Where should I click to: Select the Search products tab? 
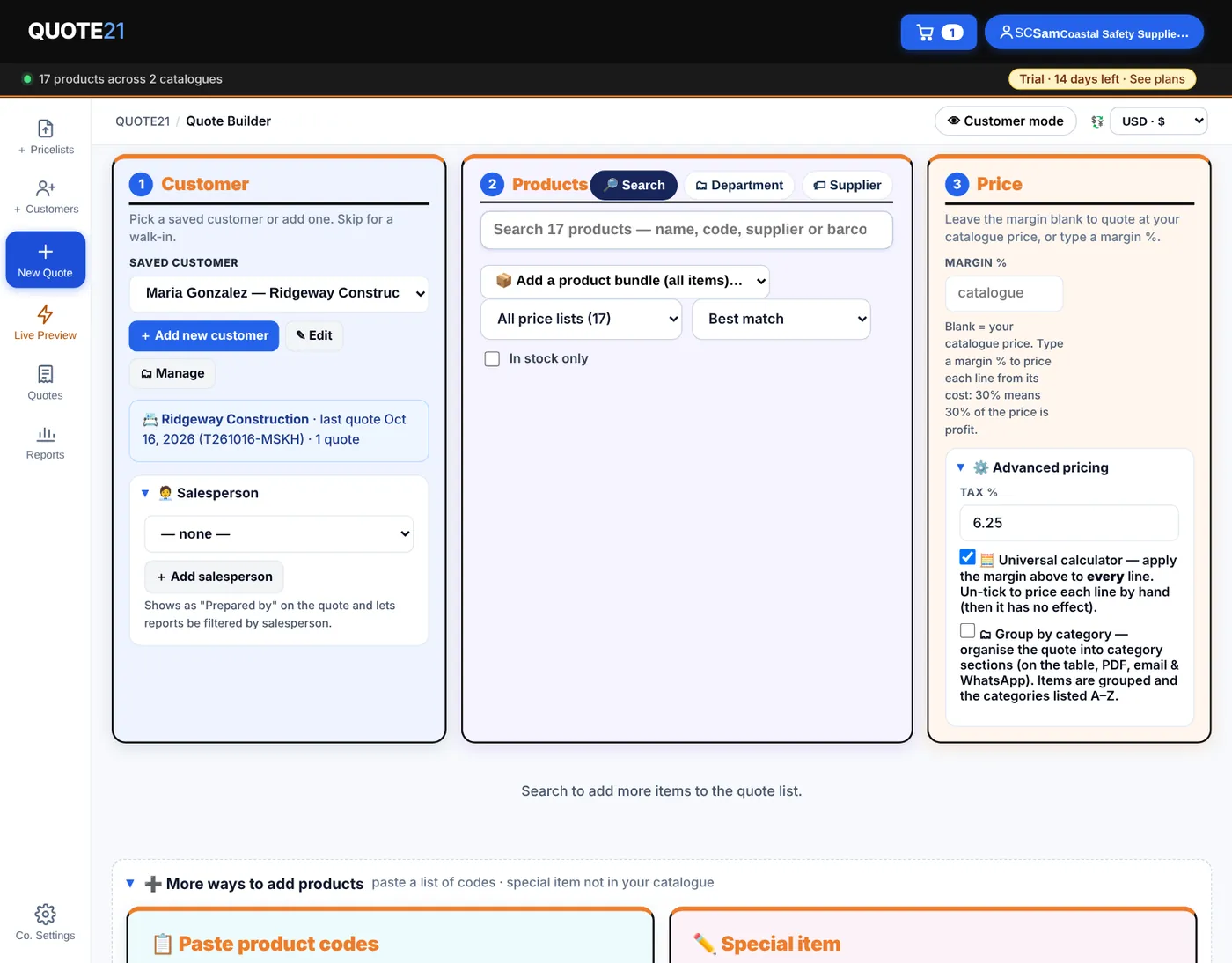tap(634, 185)
